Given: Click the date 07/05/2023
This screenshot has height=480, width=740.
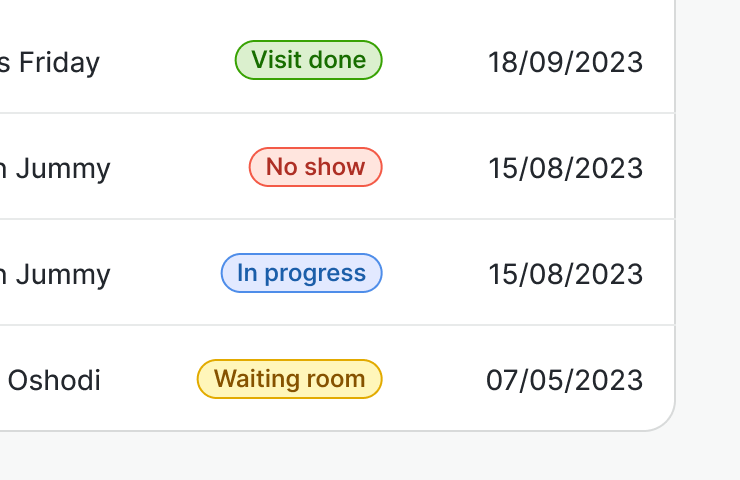Looking at the screenshot, I should pyautogui.click(x=564, y=380).
